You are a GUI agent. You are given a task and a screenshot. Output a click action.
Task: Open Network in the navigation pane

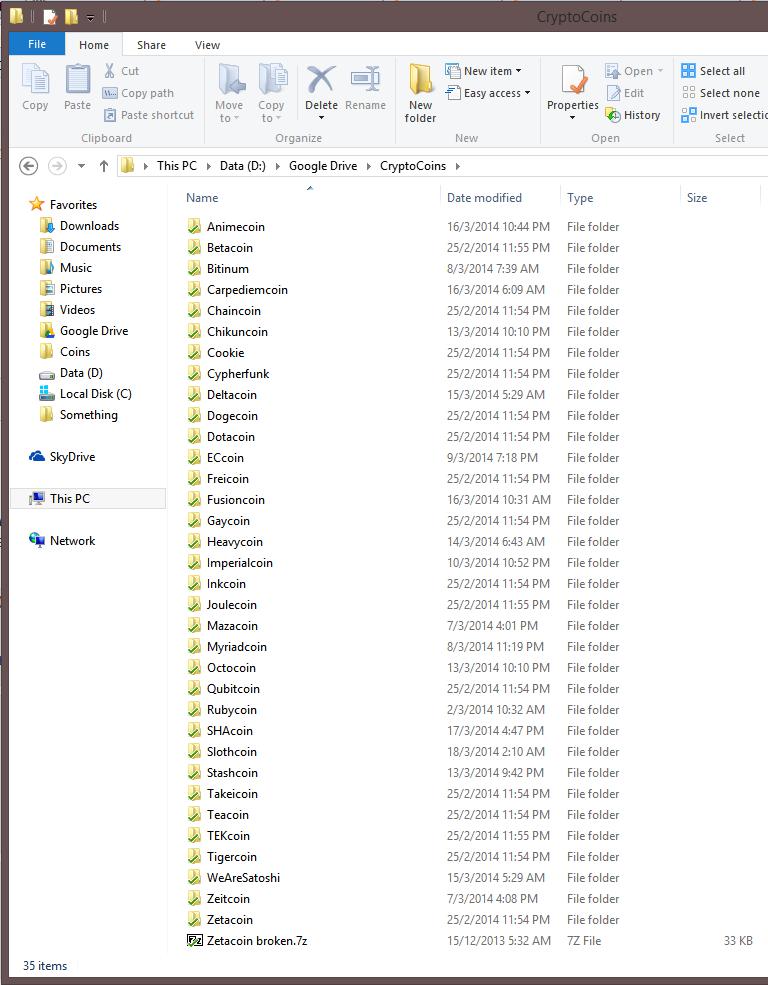click(62, 540)
